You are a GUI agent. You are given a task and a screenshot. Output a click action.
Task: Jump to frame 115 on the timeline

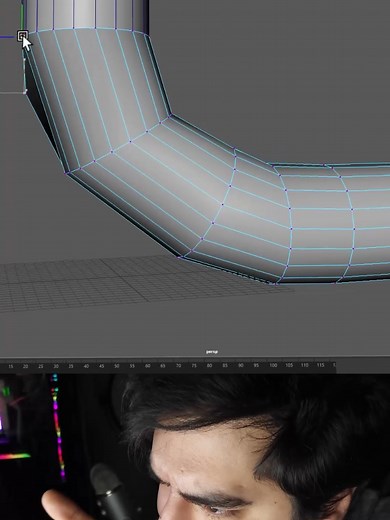click(x=320, y=365)
